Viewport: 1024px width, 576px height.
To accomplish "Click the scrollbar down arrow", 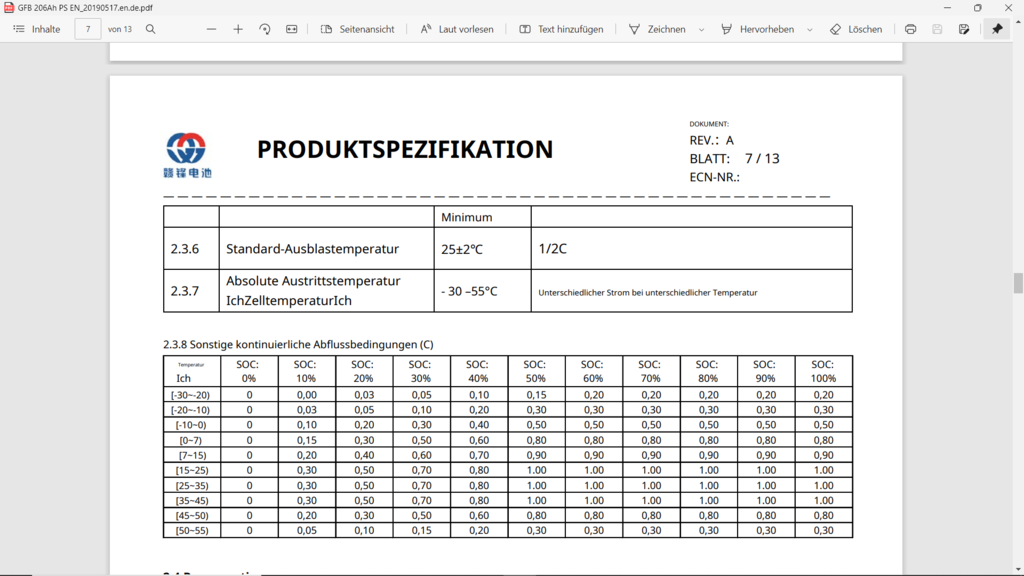I will click(1017, 570).
